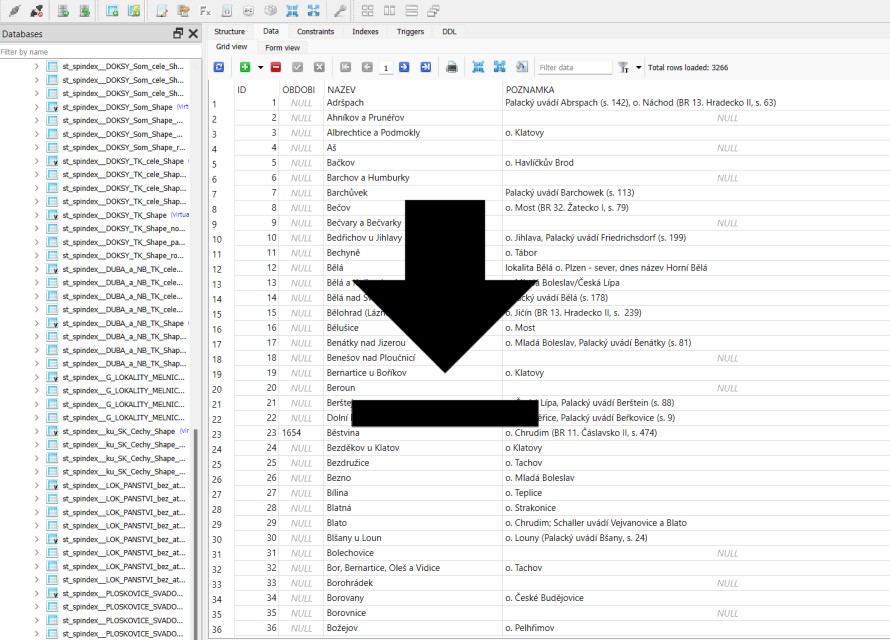This screenshot has width=890, height=640.
Task: Sort by the NAZEV column header
Action: [341, 90]
